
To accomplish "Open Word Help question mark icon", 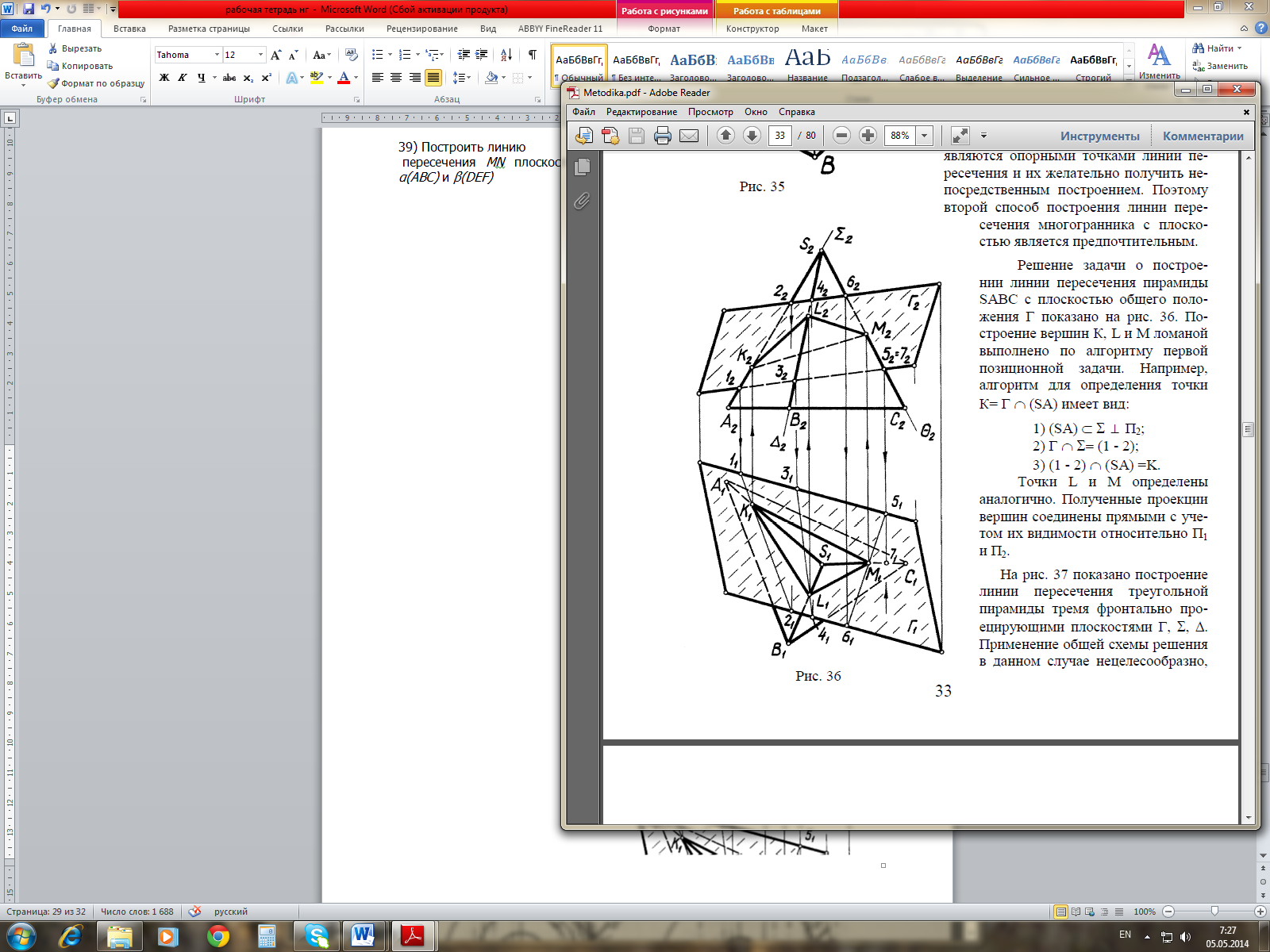I will 1260,29.
